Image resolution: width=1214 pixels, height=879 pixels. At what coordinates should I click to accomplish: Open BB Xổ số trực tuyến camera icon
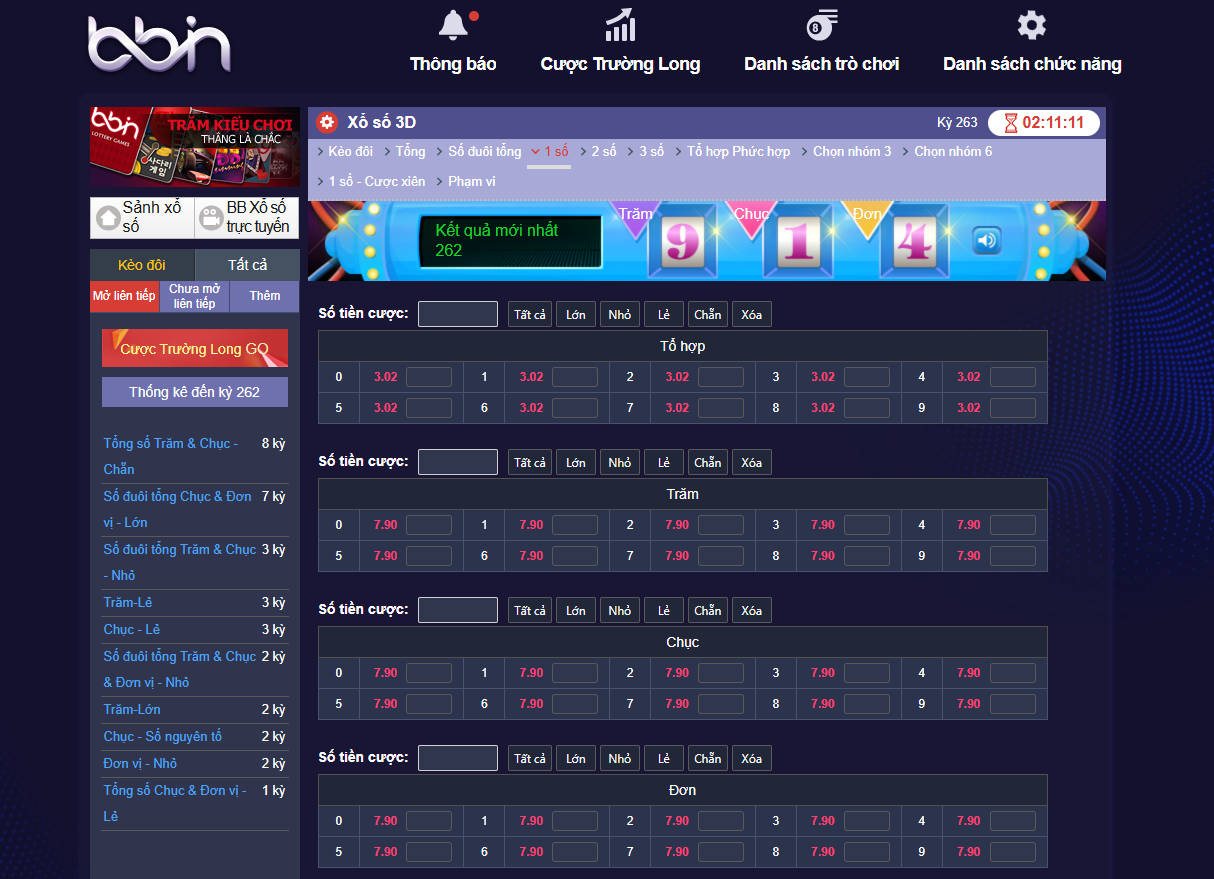pos(211,217)
